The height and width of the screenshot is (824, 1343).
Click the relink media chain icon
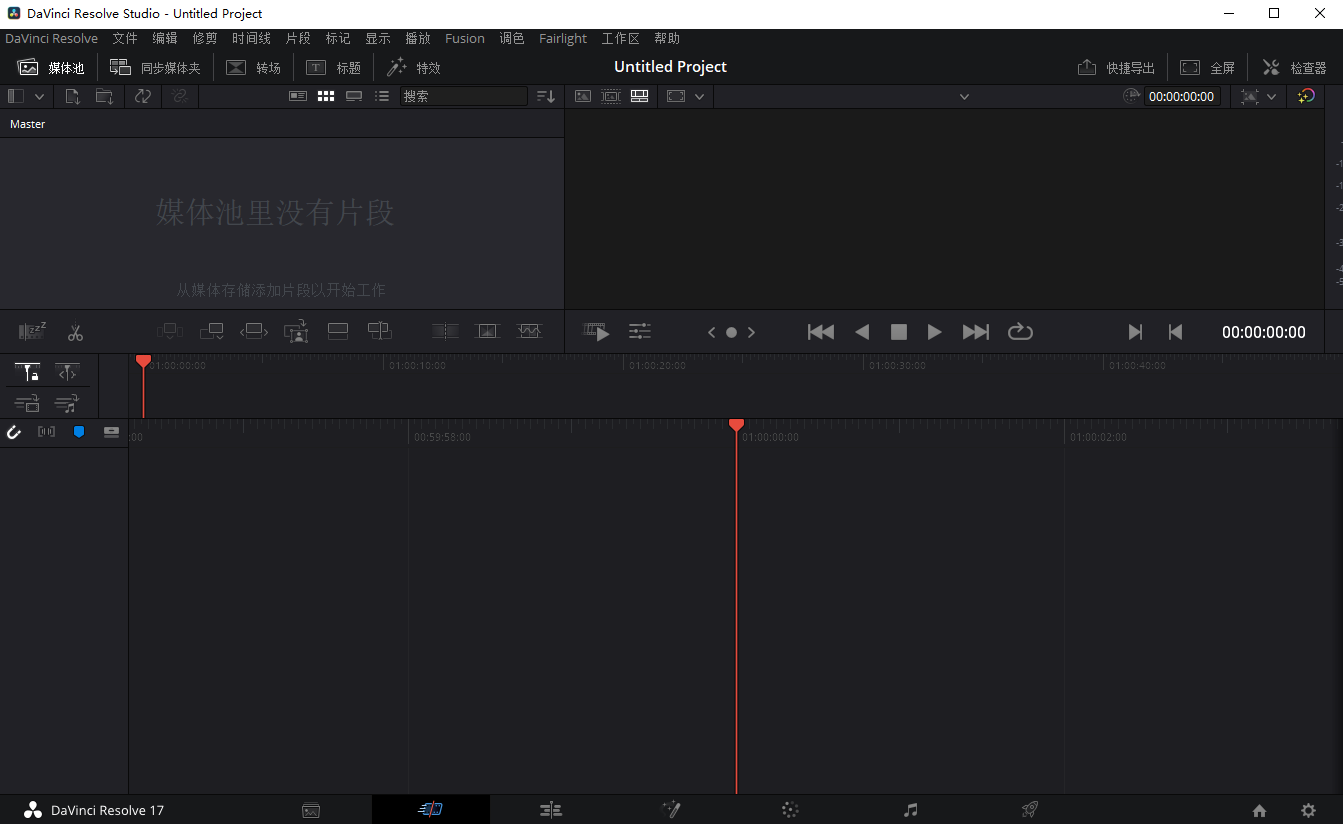pos(180,96)
